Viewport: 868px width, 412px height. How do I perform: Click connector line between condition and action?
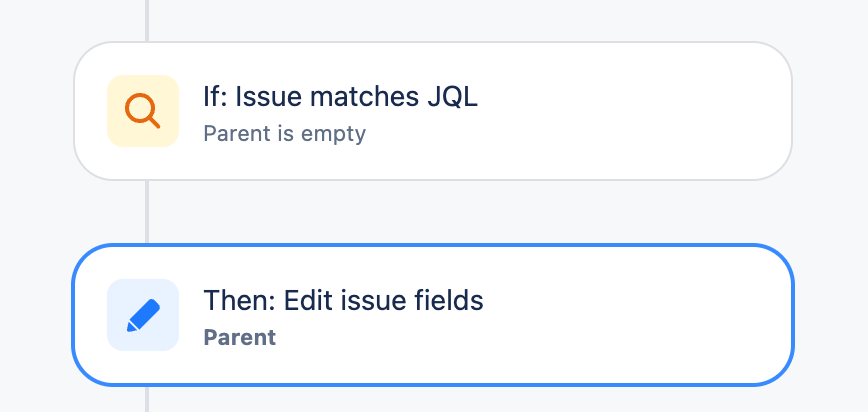[x=147, y=212]
